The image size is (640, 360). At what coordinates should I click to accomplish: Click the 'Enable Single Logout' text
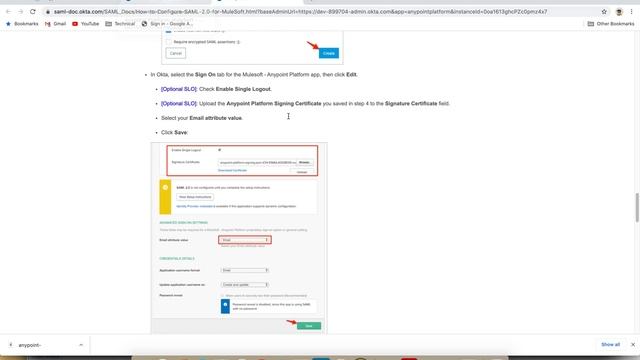click(243, 89)
